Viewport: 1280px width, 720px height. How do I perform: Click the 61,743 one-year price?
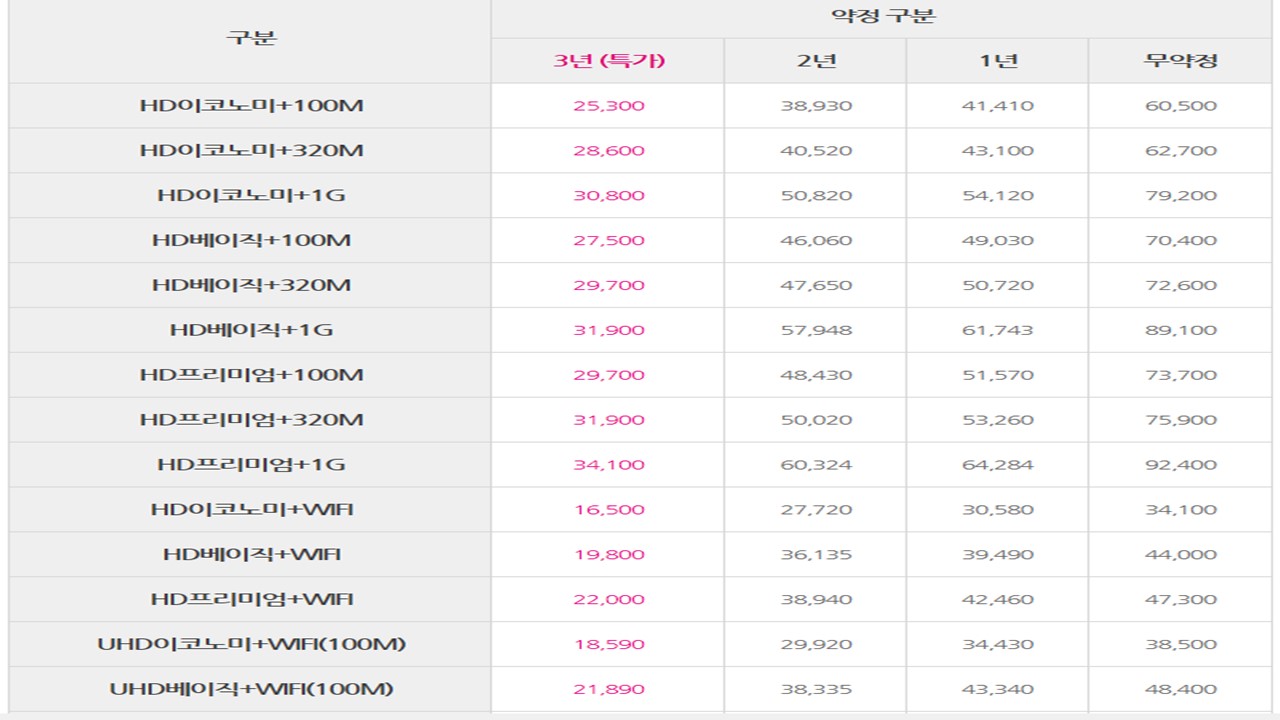(x=998, y=330)
